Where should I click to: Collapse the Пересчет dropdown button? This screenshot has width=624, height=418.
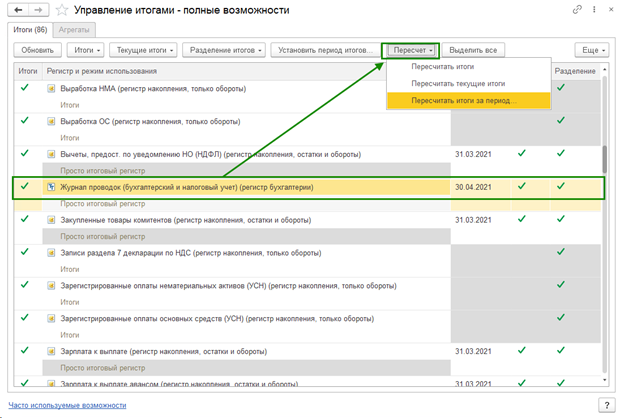pos(411,50)
